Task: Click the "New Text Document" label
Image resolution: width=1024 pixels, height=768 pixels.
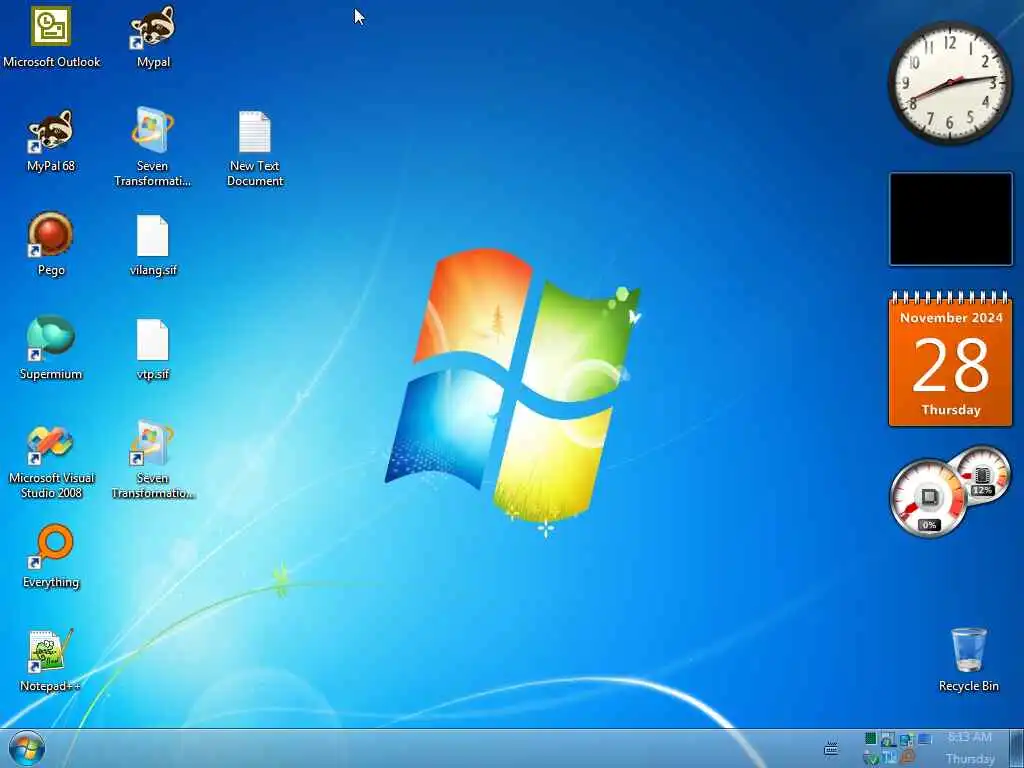Action: point(255,173)
